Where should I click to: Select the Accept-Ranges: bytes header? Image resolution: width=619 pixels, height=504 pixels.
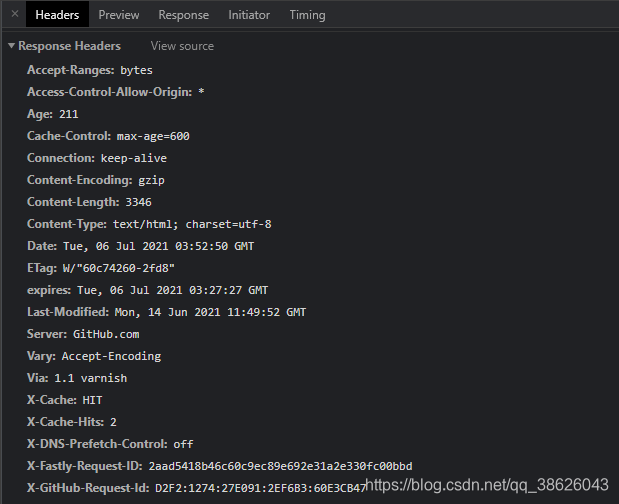click(x=90, y=70)
